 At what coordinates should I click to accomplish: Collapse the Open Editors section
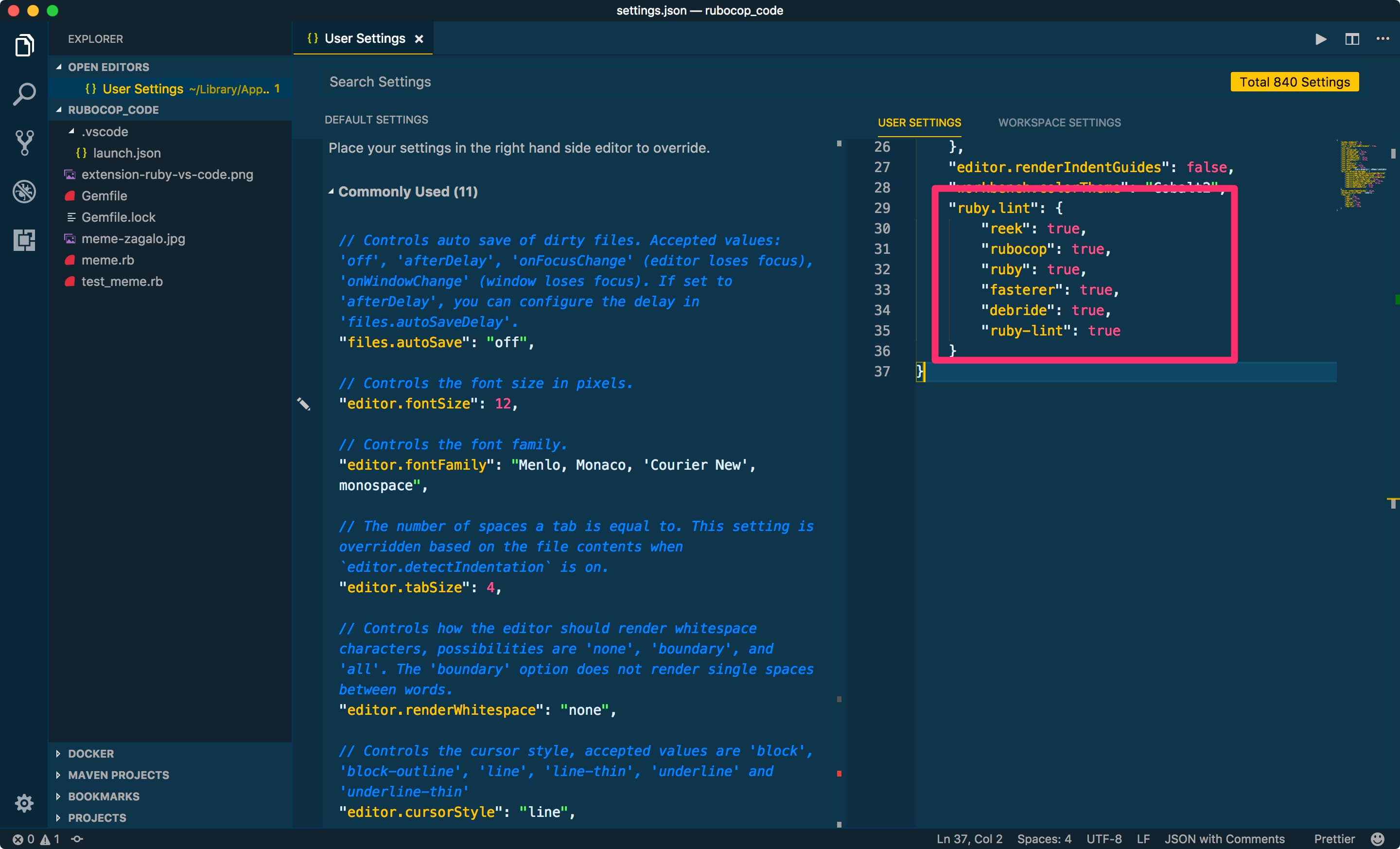58,67
